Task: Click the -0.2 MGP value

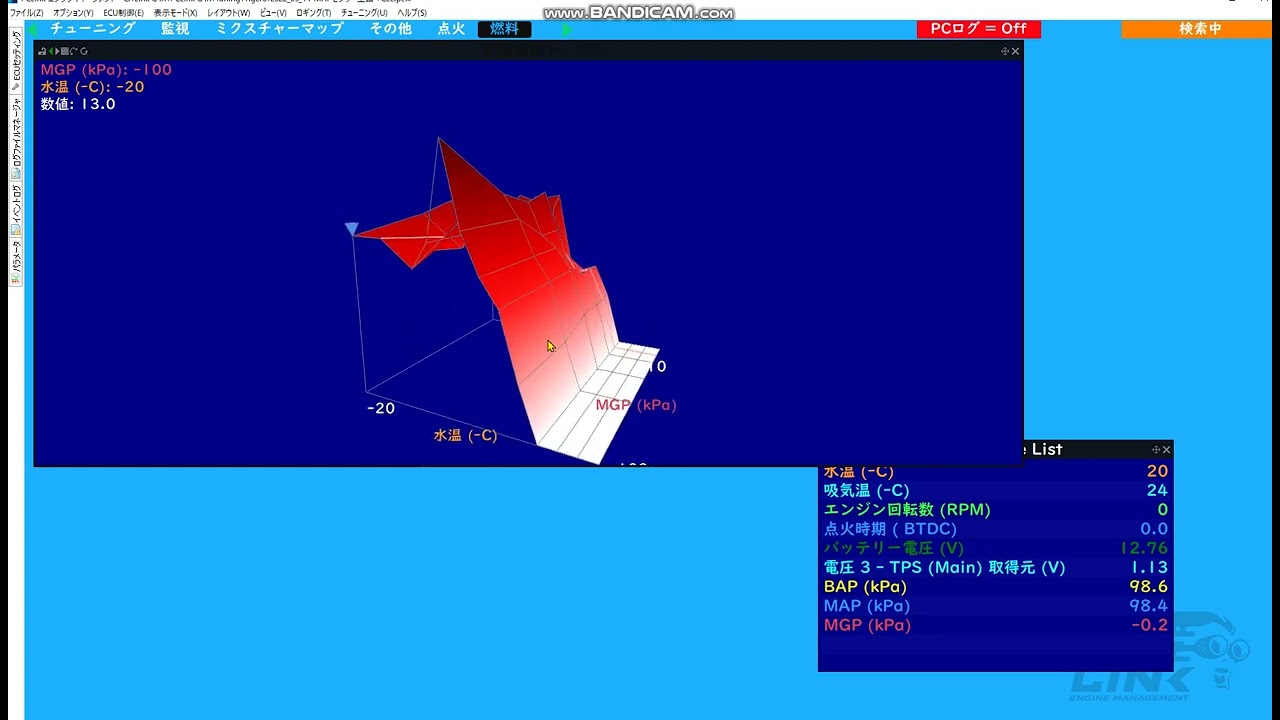Action: tap(1149, 625)
